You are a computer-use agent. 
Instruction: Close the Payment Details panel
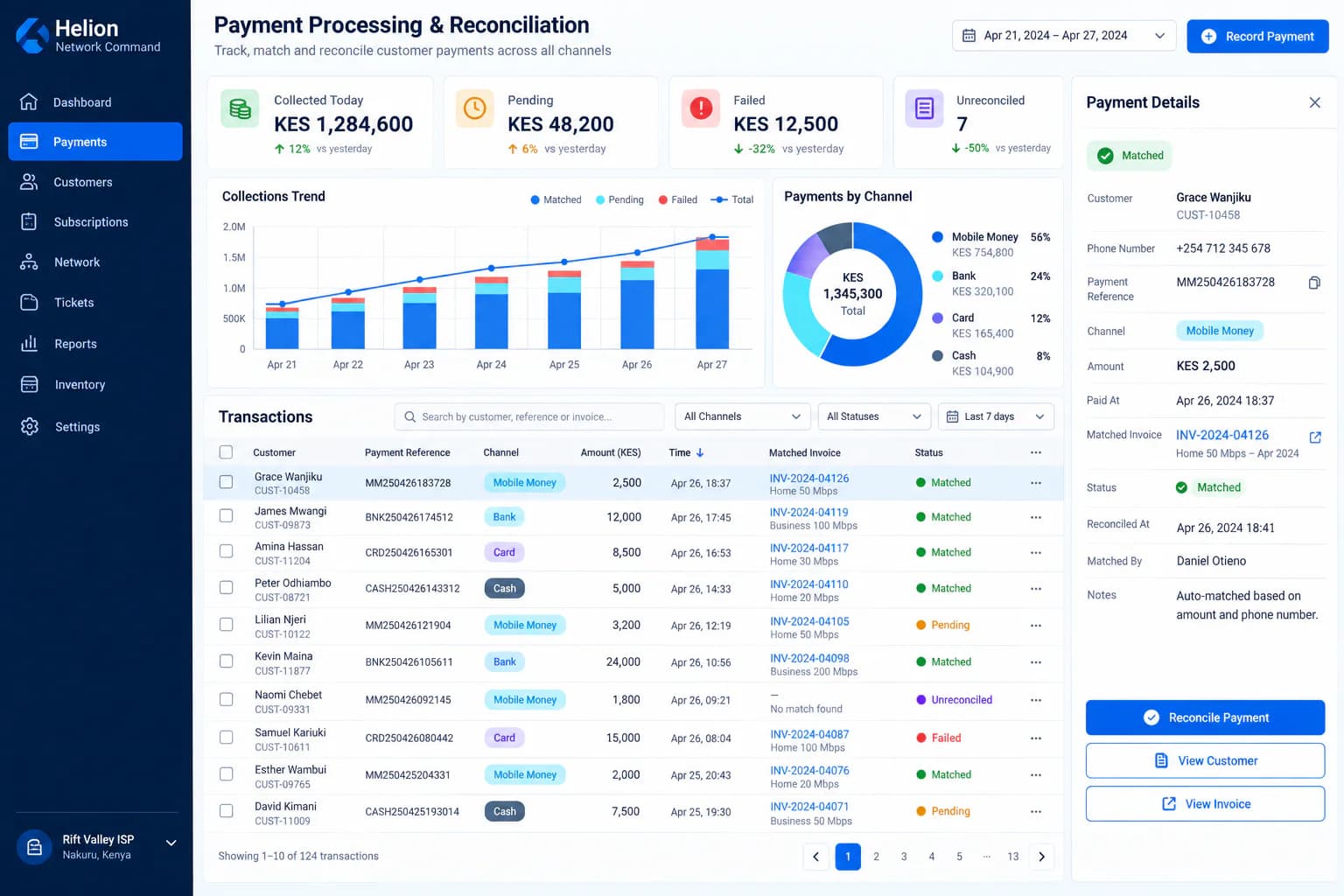[x=1314, y=102]
